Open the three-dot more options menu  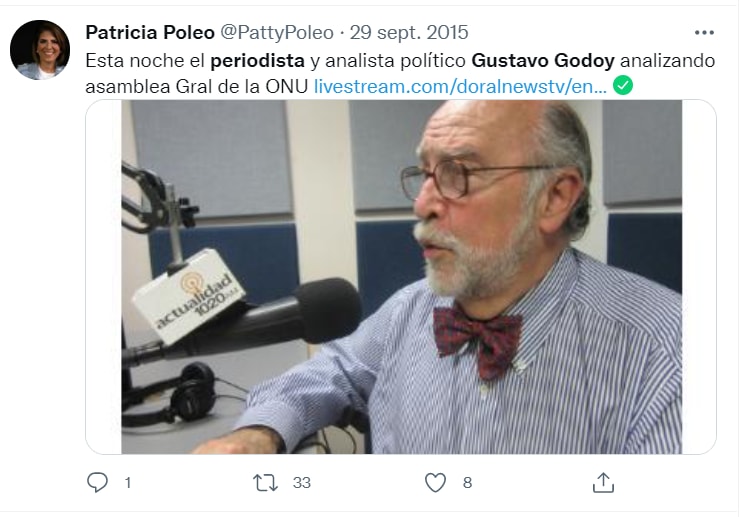coord(704,33)
